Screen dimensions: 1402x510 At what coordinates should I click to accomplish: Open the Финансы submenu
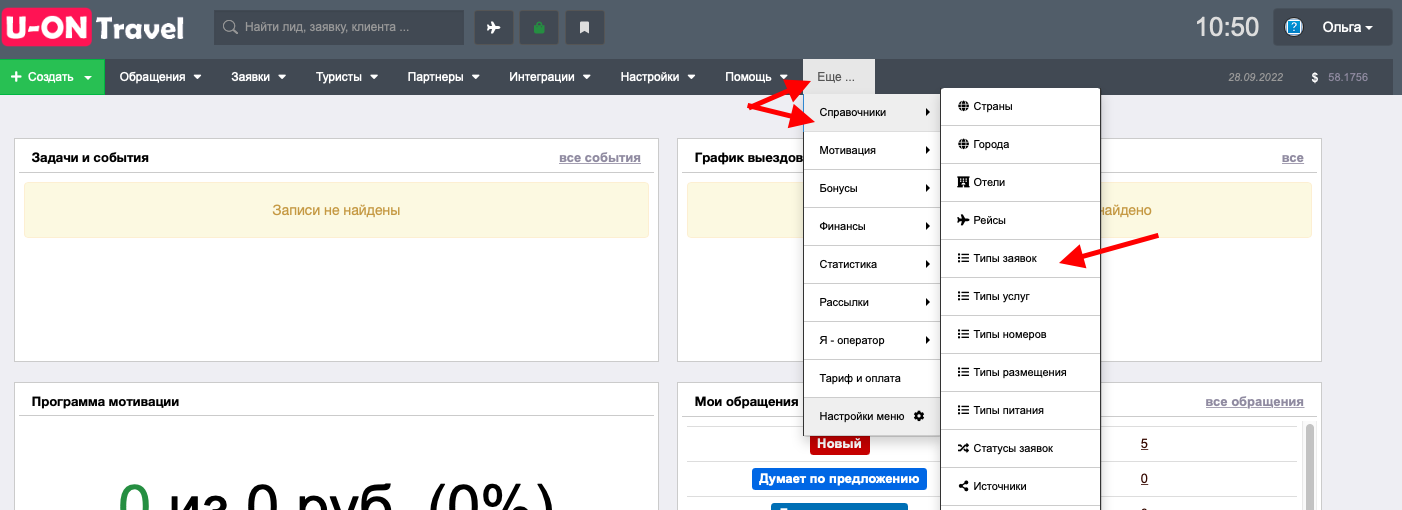point(872,226)
